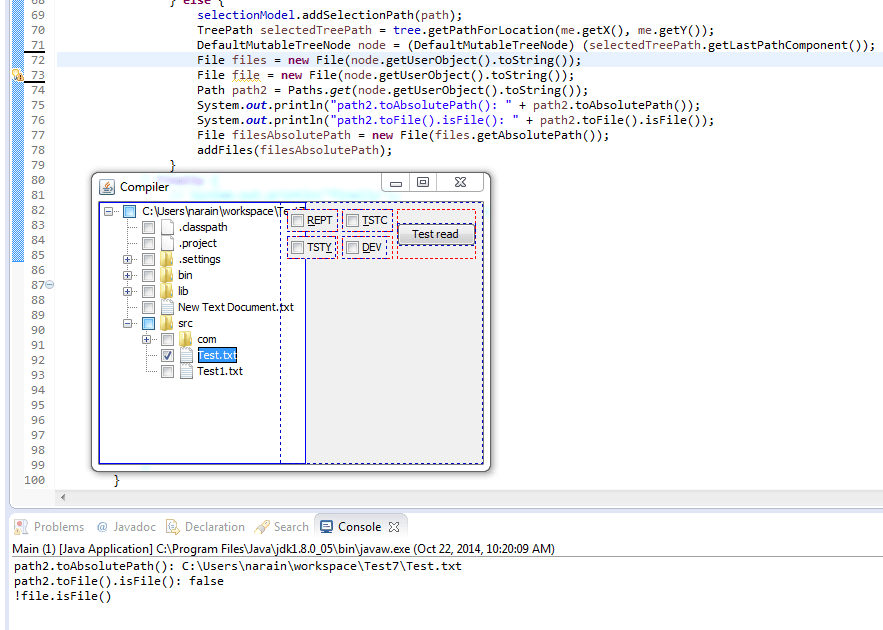Expand the com folder node

coord(146,339)
